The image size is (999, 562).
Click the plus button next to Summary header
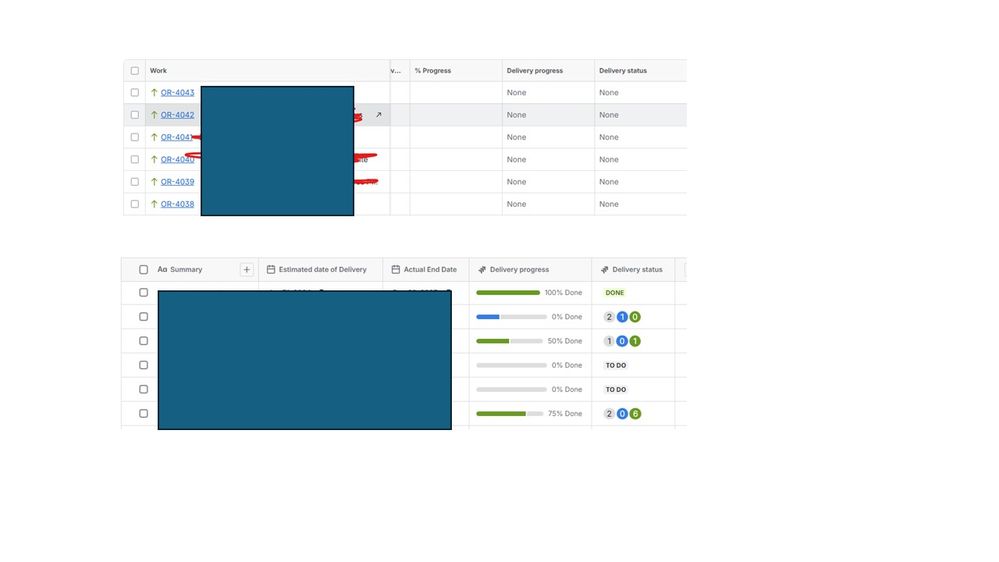[247, 270]
